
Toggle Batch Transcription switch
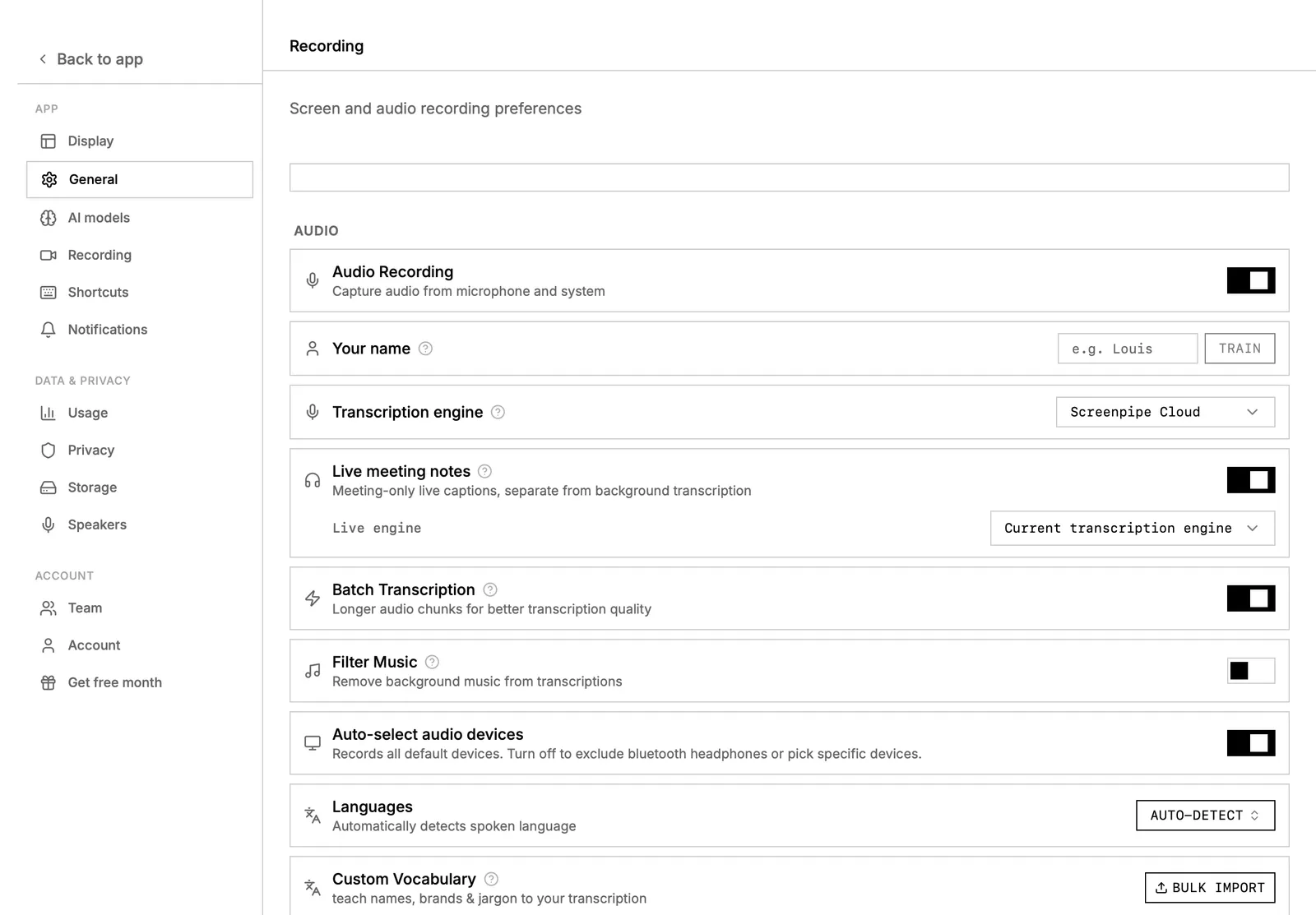(1251, 598)
